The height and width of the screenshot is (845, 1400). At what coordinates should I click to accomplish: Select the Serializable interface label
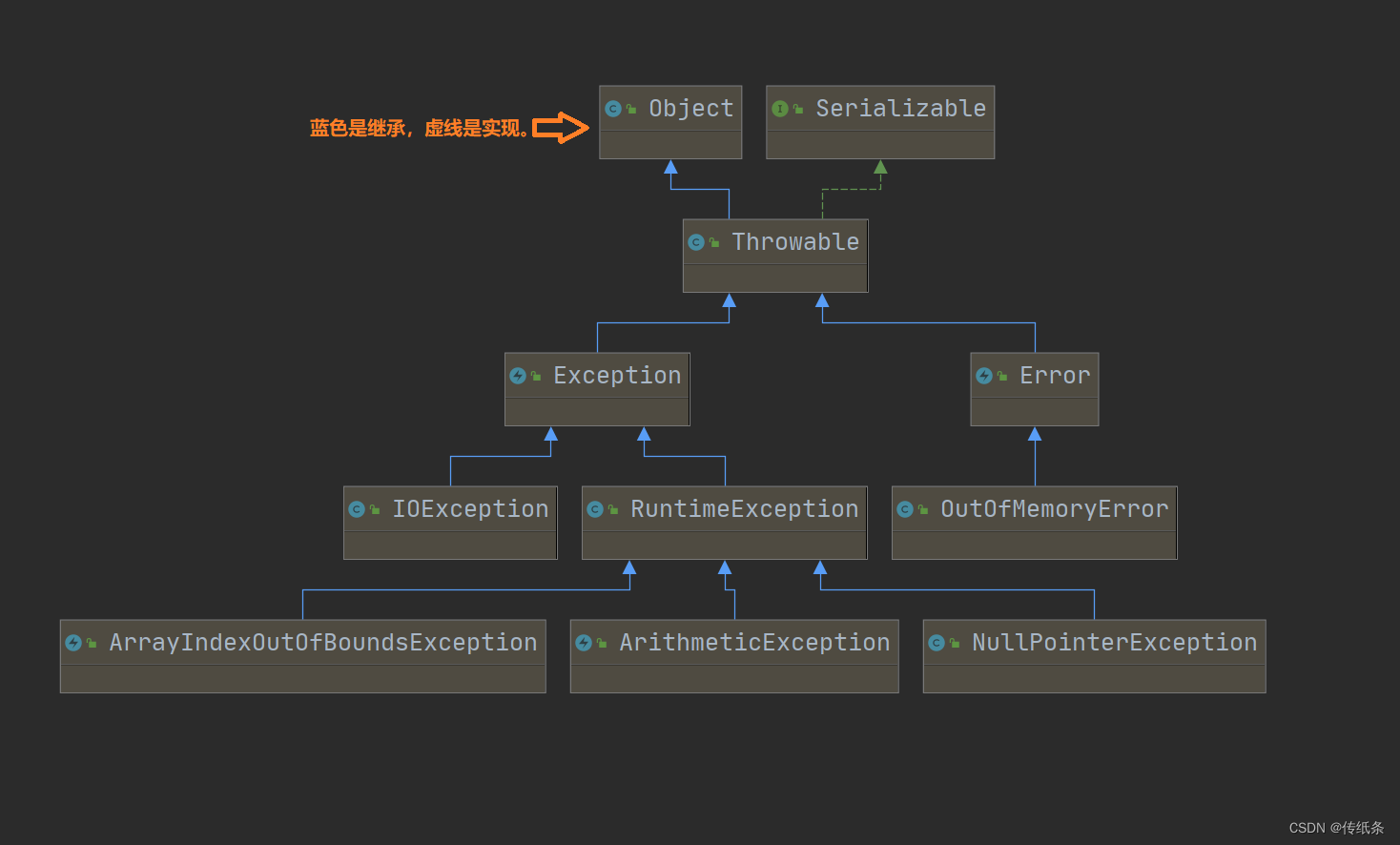(x=901, y=109)
